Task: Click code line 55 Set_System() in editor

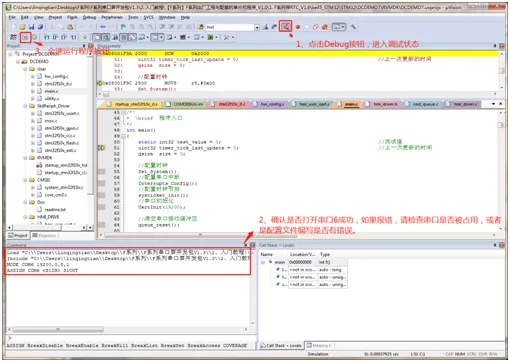Action: pos(157,172)
